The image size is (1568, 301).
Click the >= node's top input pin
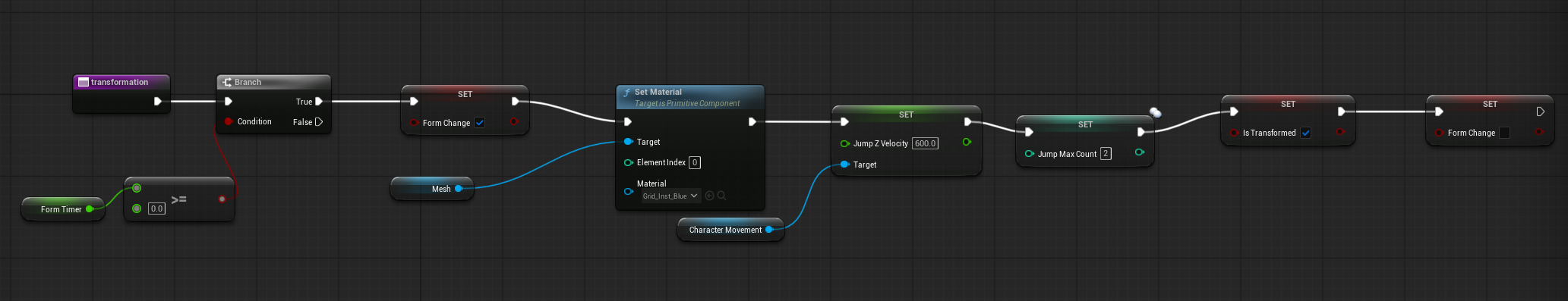coord(137,188)
